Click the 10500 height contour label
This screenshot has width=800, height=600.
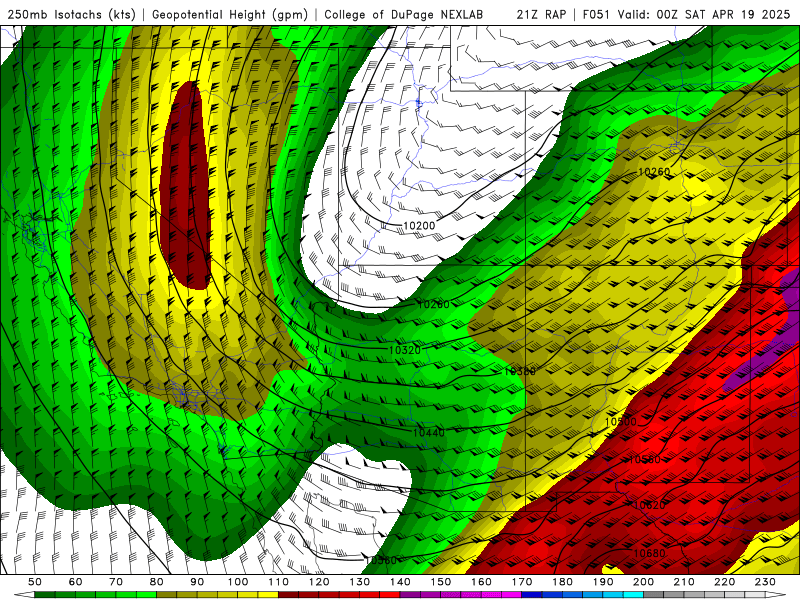pos(620,422)
